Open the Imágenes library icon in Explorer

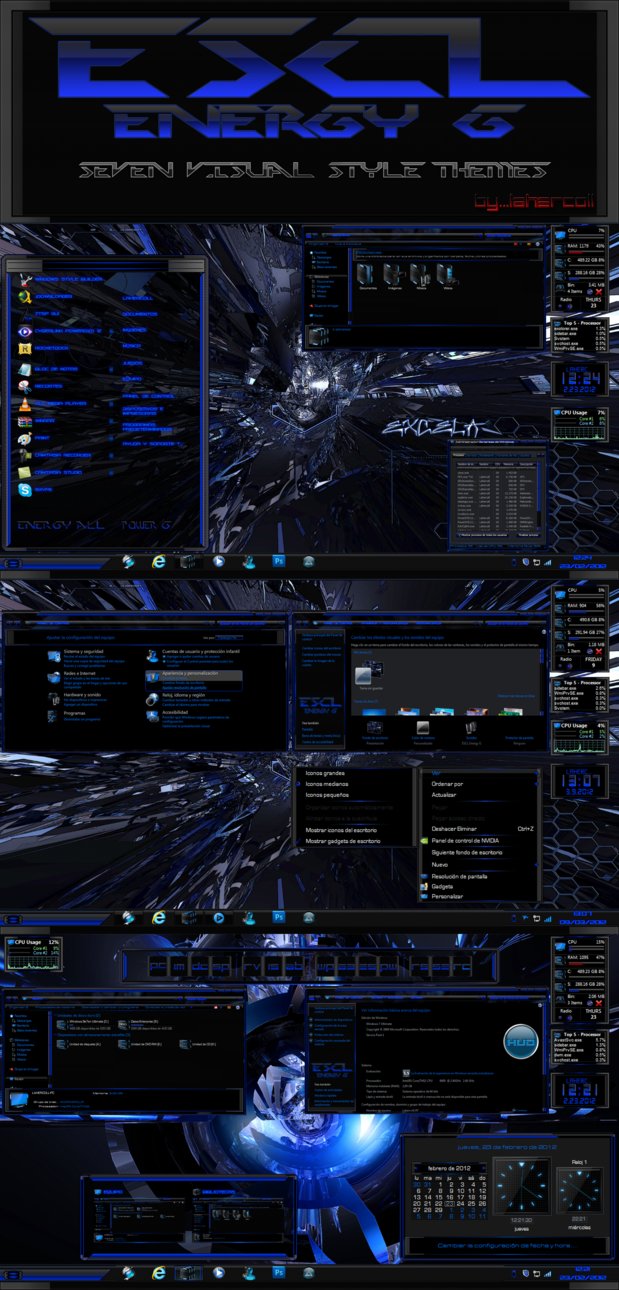[x=393, y=275]
